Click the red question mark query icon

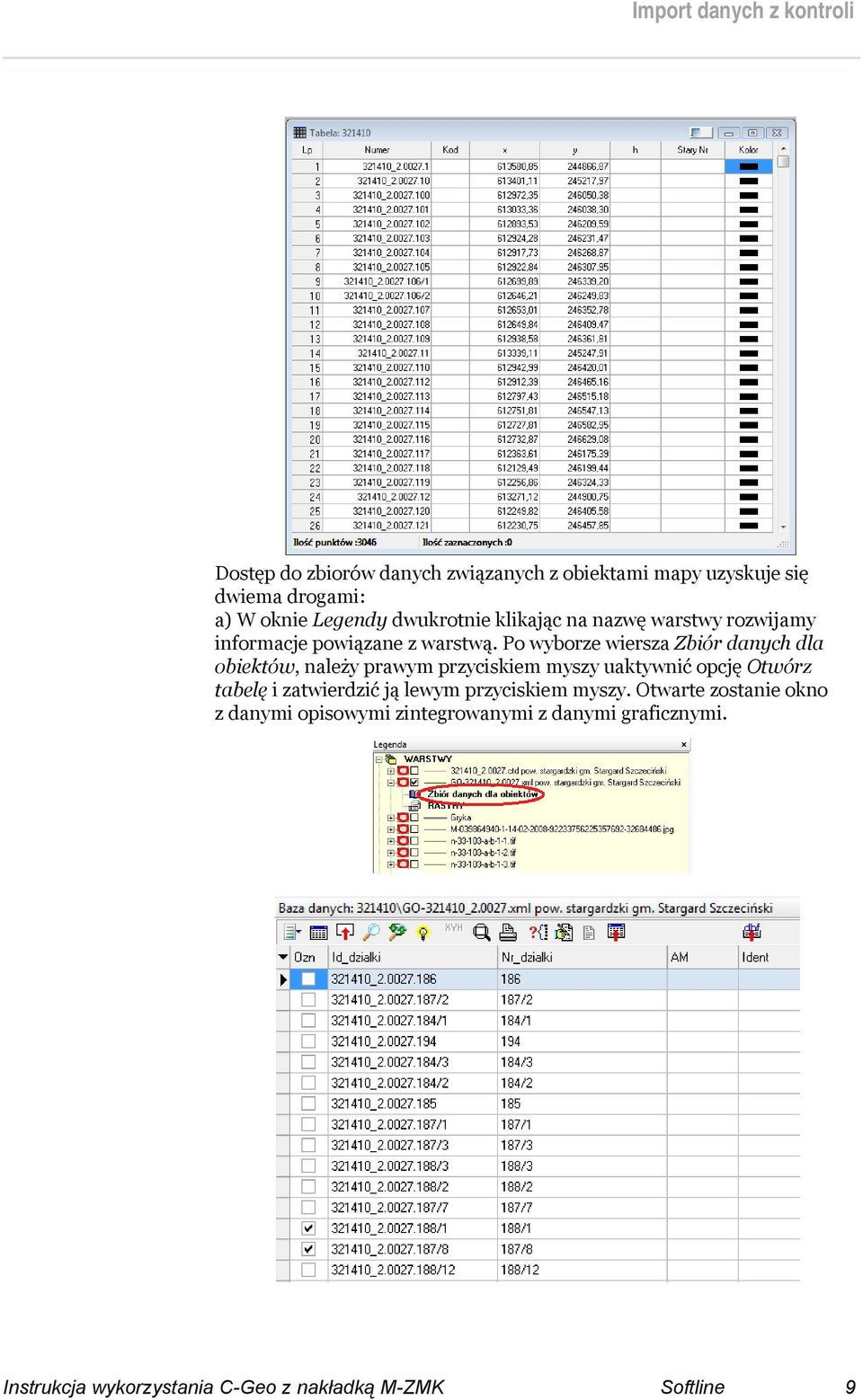tap(538, 932)
